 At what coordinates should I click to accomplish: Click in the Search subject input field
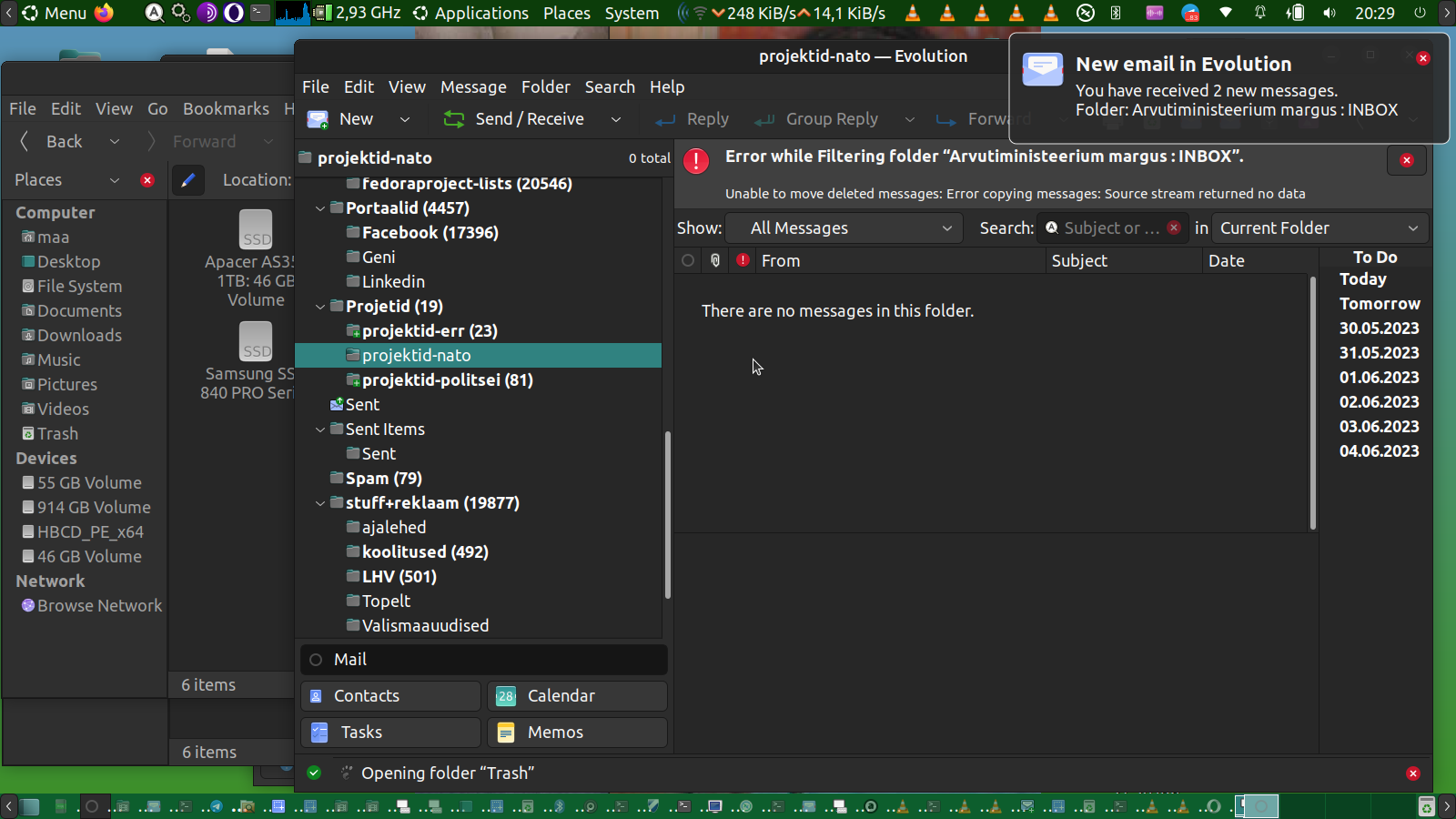(x=1109, y=228)
